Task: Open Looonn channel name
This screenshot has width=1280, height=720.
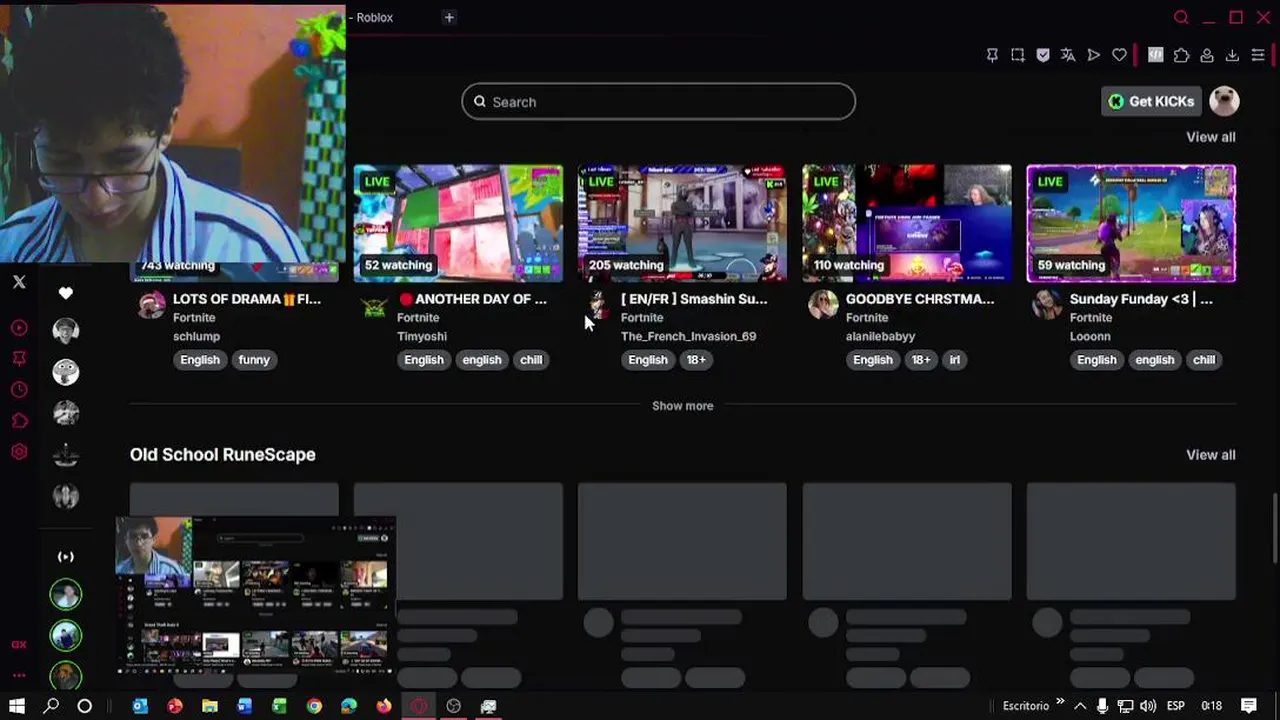Action: (1090, 337)
